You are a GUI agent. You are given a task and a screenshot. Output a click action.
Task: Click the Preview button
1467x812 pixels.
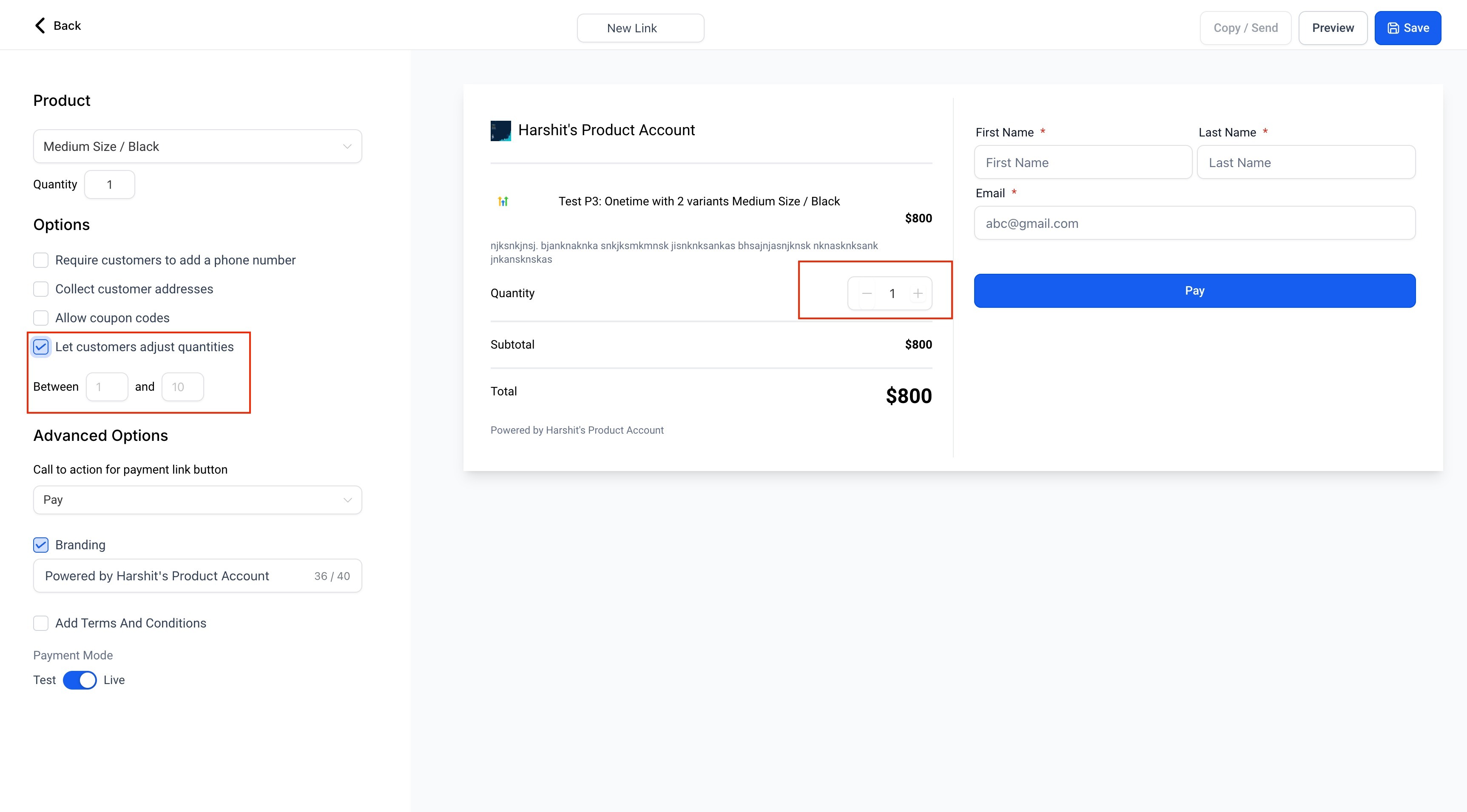point(1333,28)
